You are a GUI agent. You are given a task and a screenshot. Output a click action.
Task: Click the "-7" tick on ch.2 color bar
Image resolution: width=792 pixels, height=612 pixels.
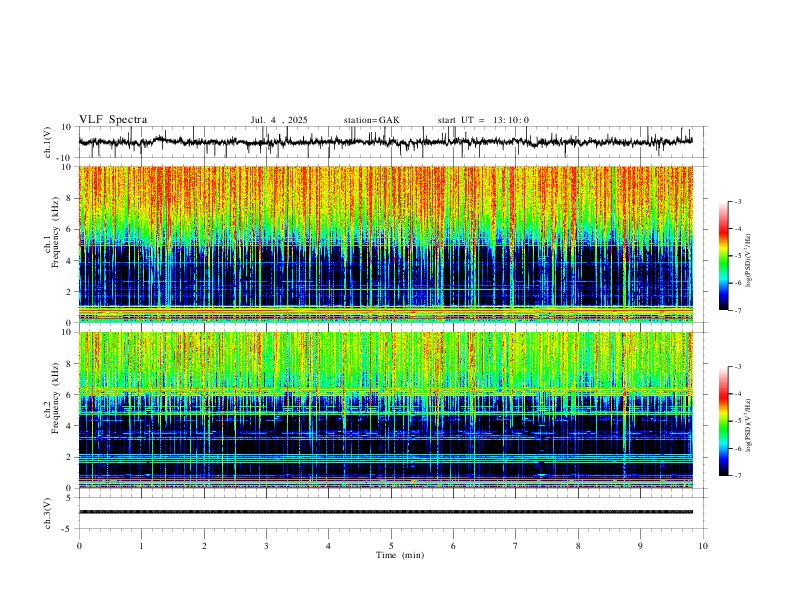click(737, 476)
